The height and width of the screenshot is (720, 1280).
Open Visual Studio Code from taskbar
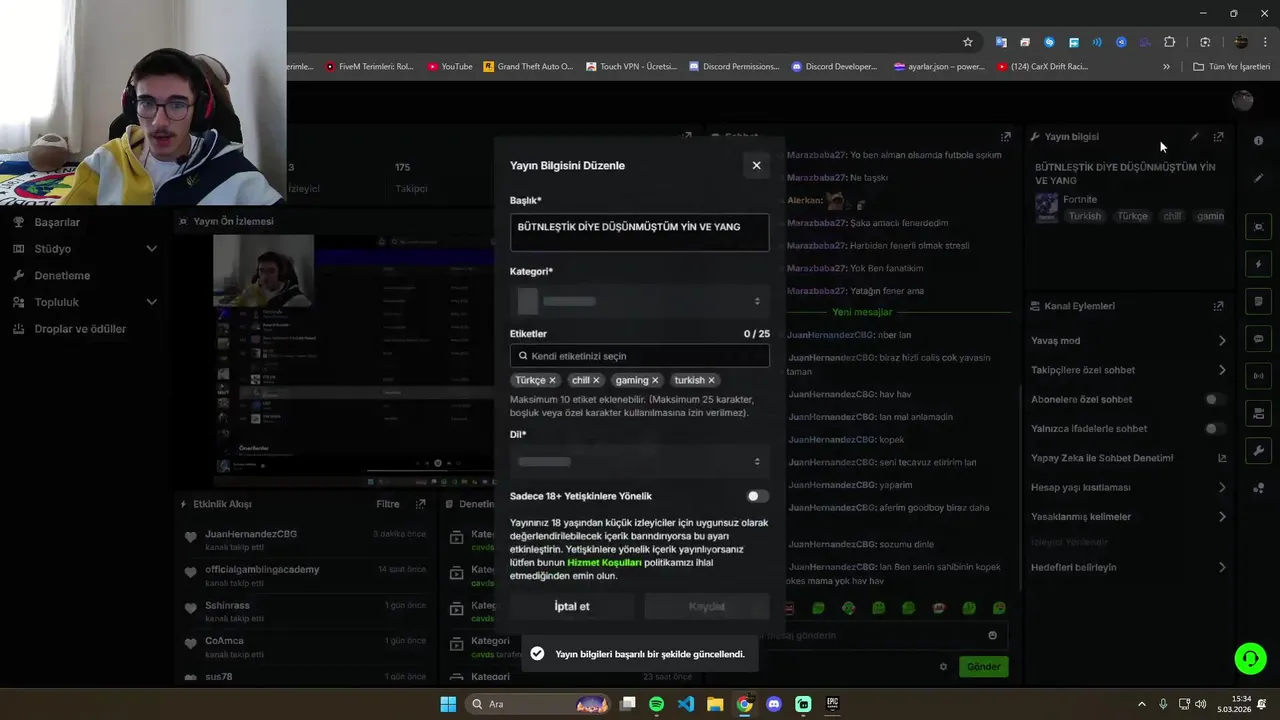(685, 704)
